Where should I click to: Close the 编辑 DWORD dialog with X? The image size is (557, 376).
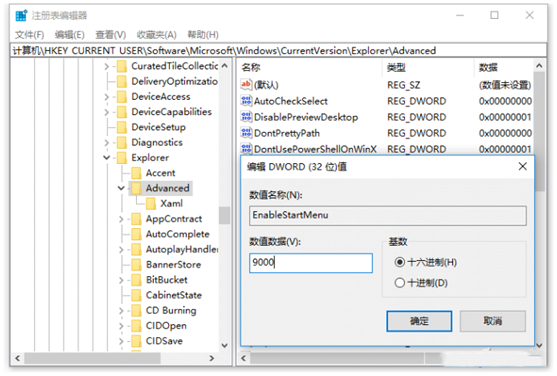523,166
